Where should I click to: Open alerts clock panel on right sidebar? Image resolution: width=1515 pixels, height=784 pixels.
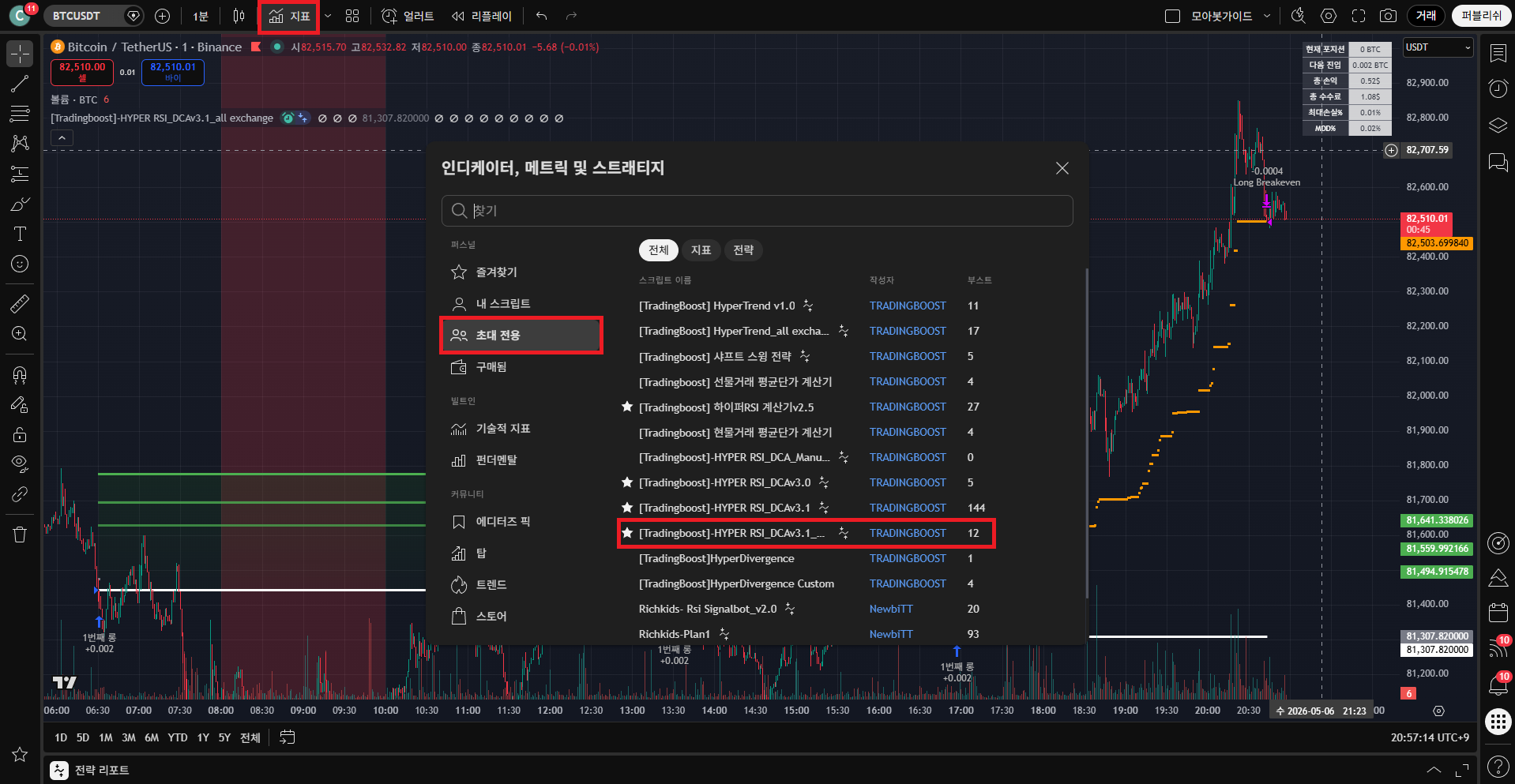pos(1498,88)
